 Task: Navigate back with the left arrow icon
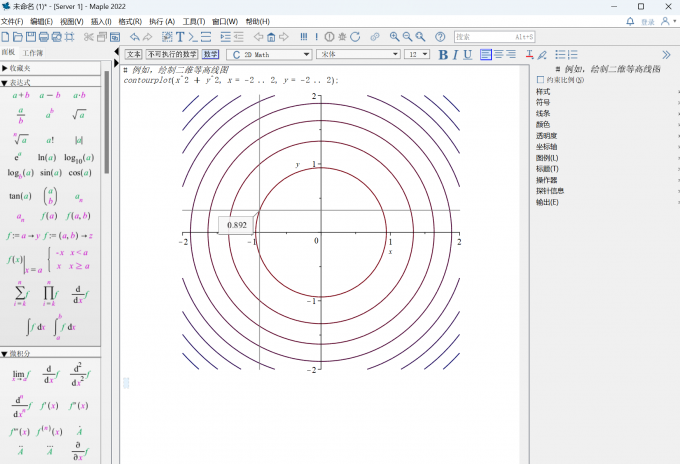tap(258, 37)
